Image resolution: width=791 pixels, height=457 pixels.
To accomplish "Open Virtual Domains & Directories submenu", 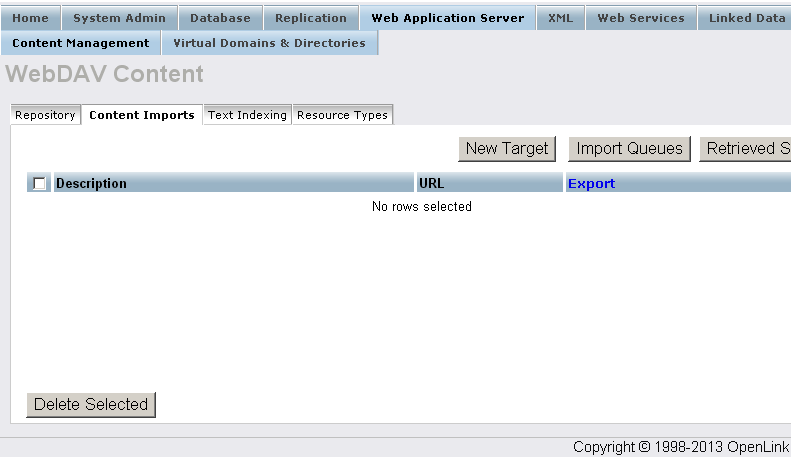I will point(269,43).
